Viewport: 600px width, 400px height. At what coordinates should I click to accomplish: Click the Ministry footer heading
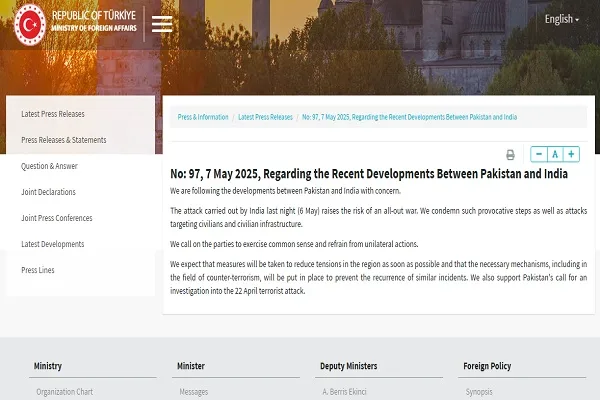[48, 366]
